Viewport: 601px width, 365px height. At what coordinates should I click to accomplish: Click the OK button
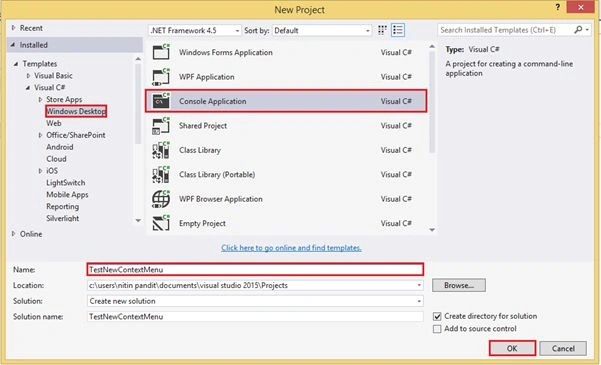[512, 349]
